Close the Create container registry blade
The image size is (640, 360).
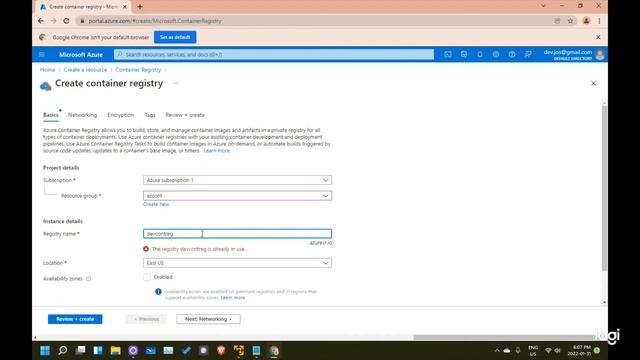[x=593, y=83]
